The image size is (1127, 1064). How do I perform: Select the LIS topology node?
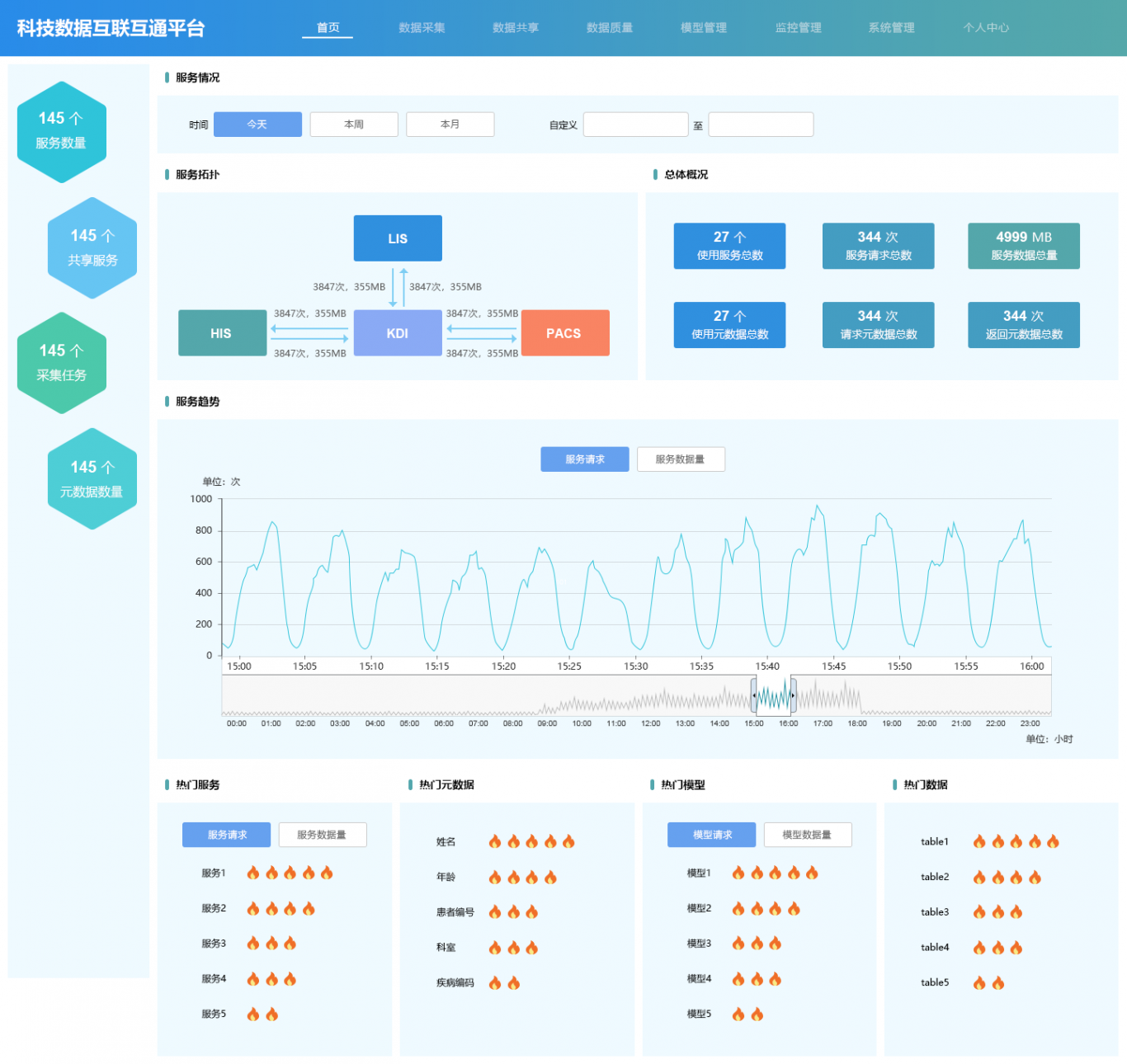pyautogui.click(x=398, y=238)
